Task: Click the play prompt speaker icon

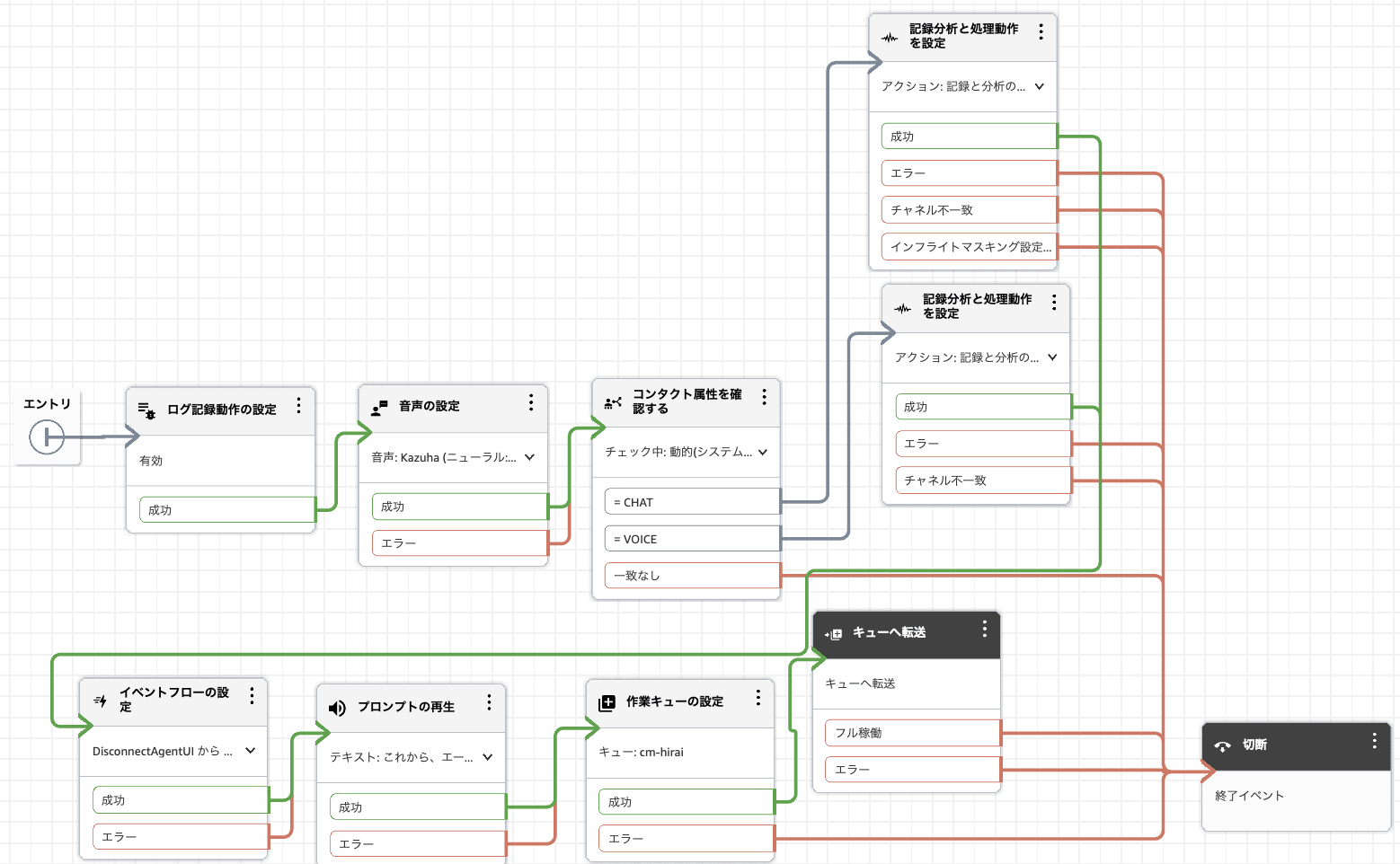Action: point(337,708)
